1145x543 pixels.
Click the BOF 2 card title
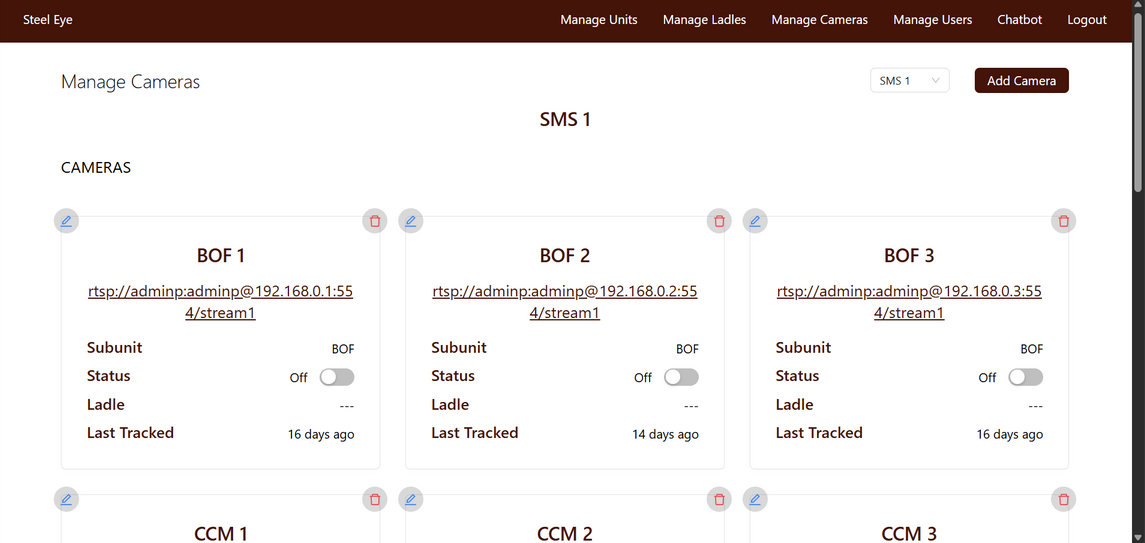click(x=565, y=255)
